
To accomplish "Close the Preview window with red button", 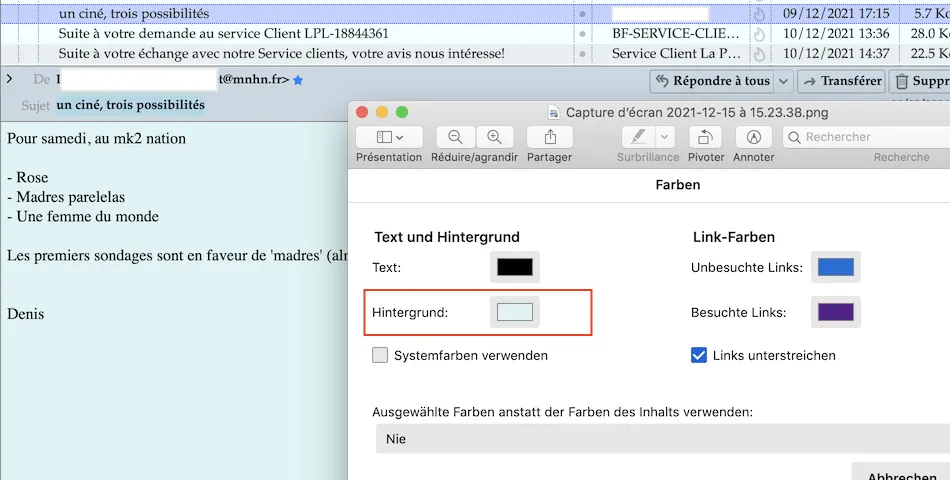I will pyautogui.click(x=362, y=112).
